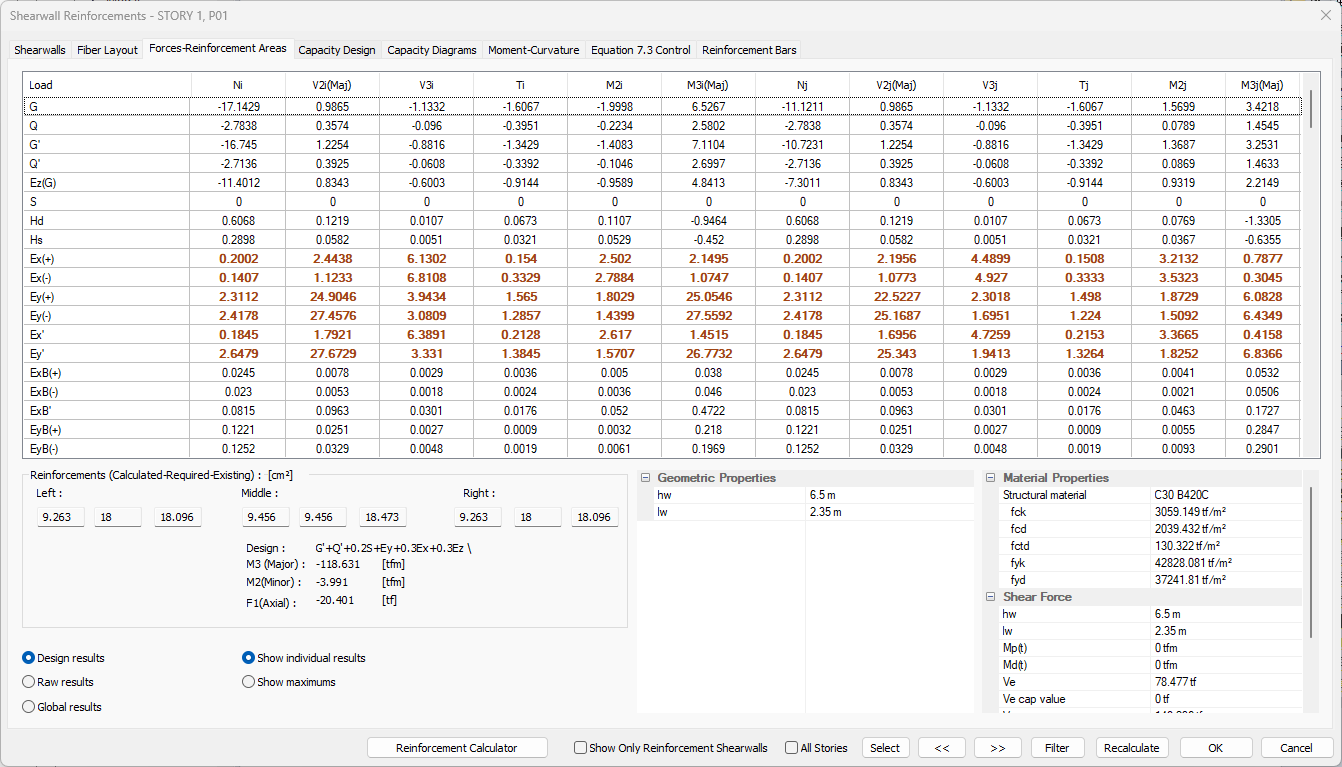Collapse the Geometric Properties section
Image resolution: width=1342 pixels, height=767 pixels.
[646, 478]
